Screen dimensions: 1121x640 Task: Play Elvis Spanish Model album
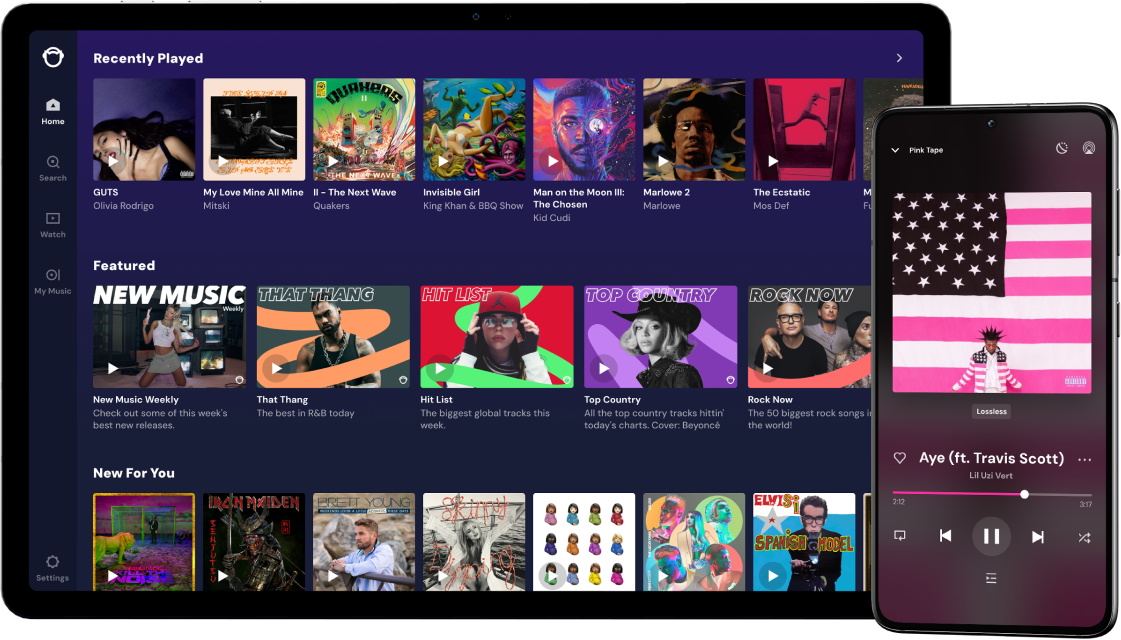click(x=773, y=576)
